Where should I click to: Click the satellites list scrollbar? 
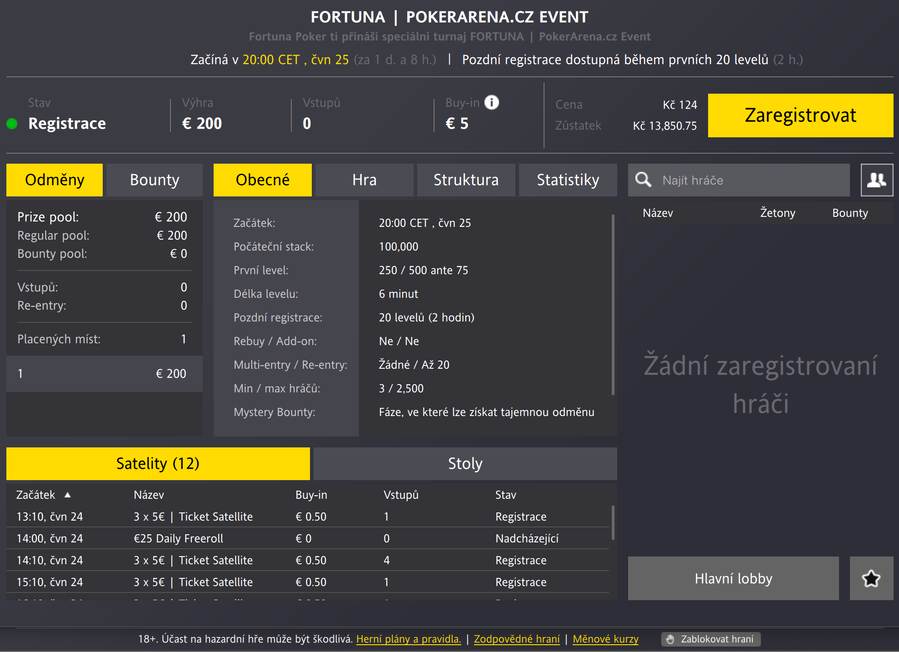point(613,522)
